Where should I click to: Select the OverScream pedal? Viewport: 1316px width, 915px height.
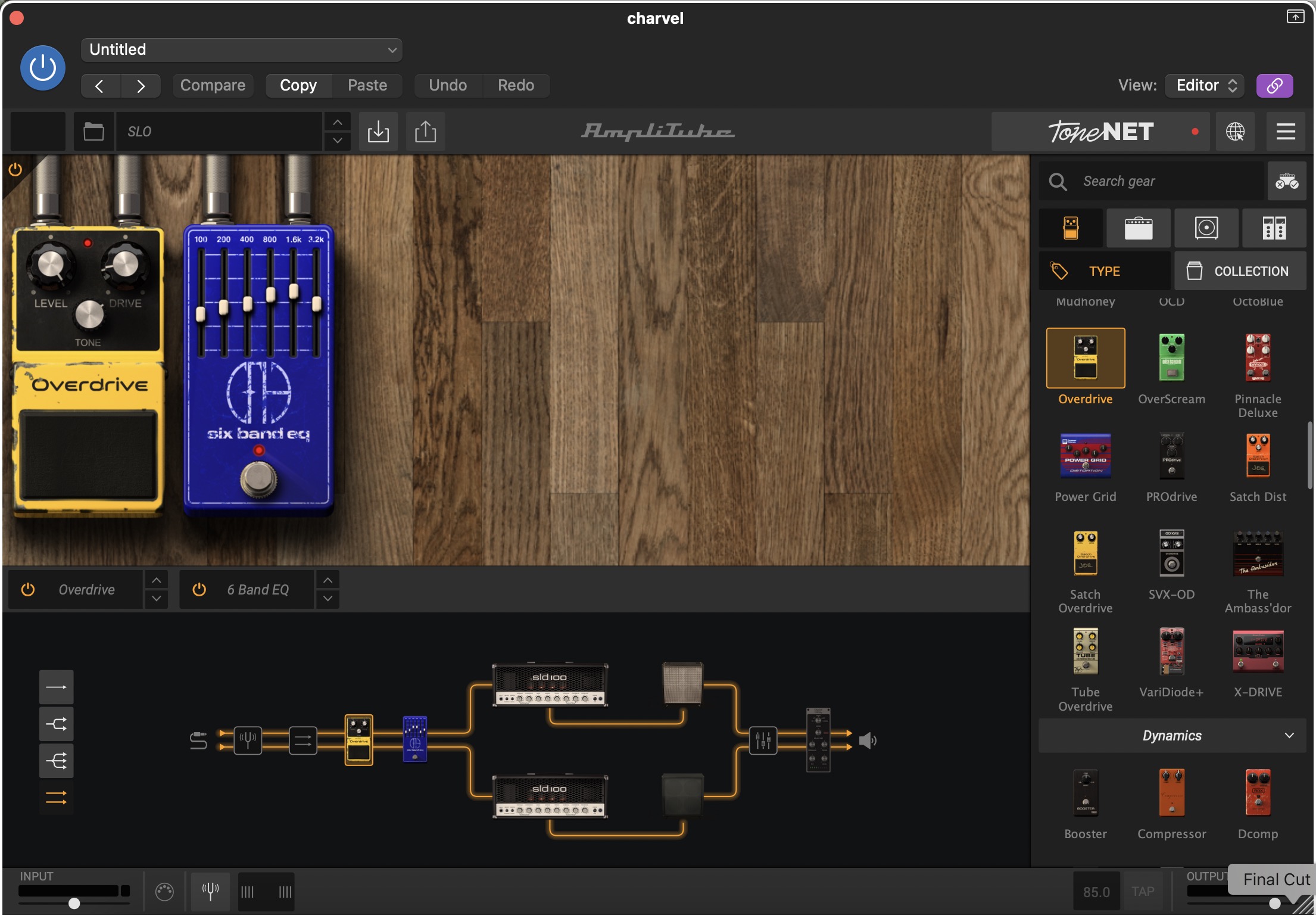pyautogui.click(x=1171, y=358)
